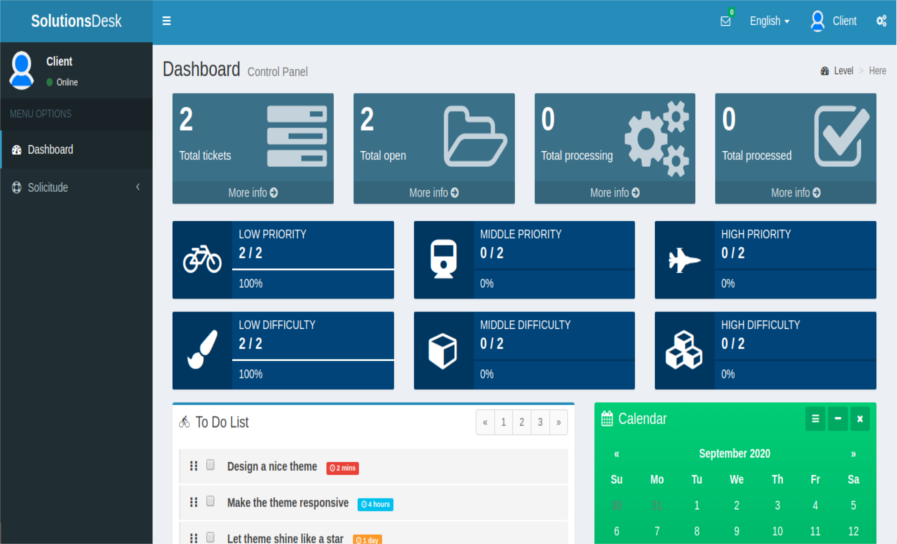Click the bicycle Low Priority icon
897x544 pixels.
pos(202,260)
